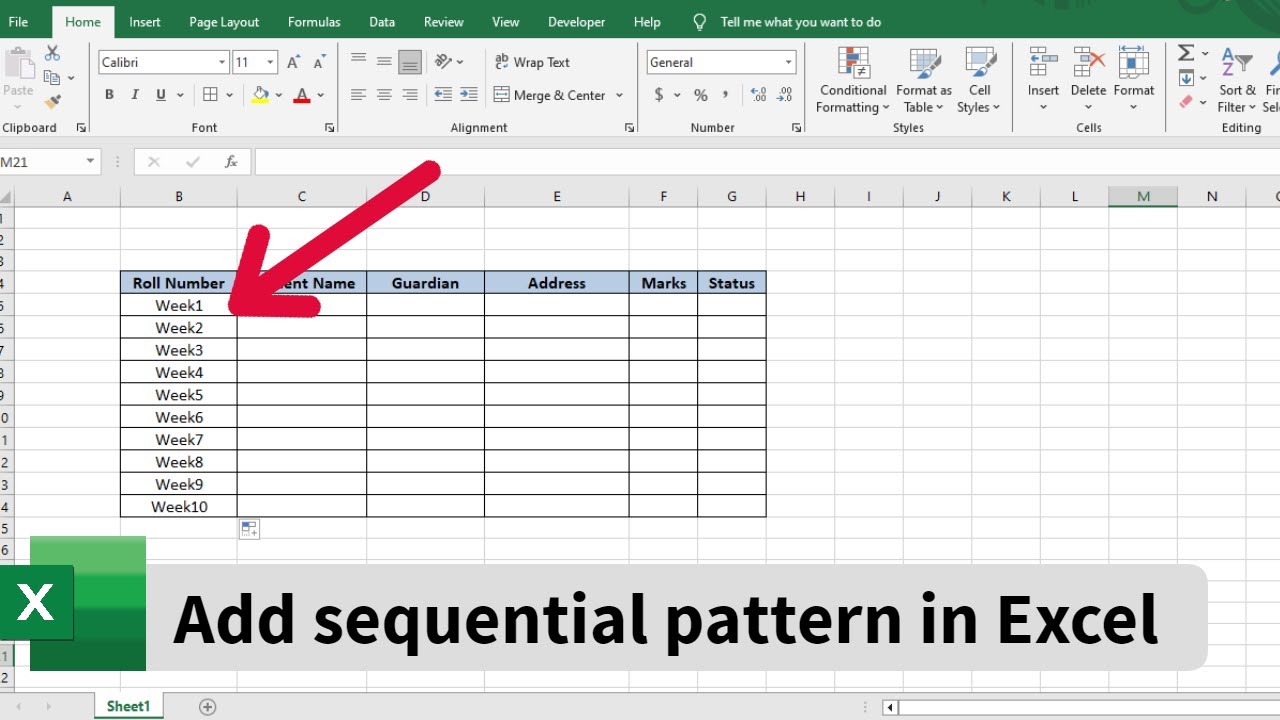Click the Cut scissors icon

[52, 53]
